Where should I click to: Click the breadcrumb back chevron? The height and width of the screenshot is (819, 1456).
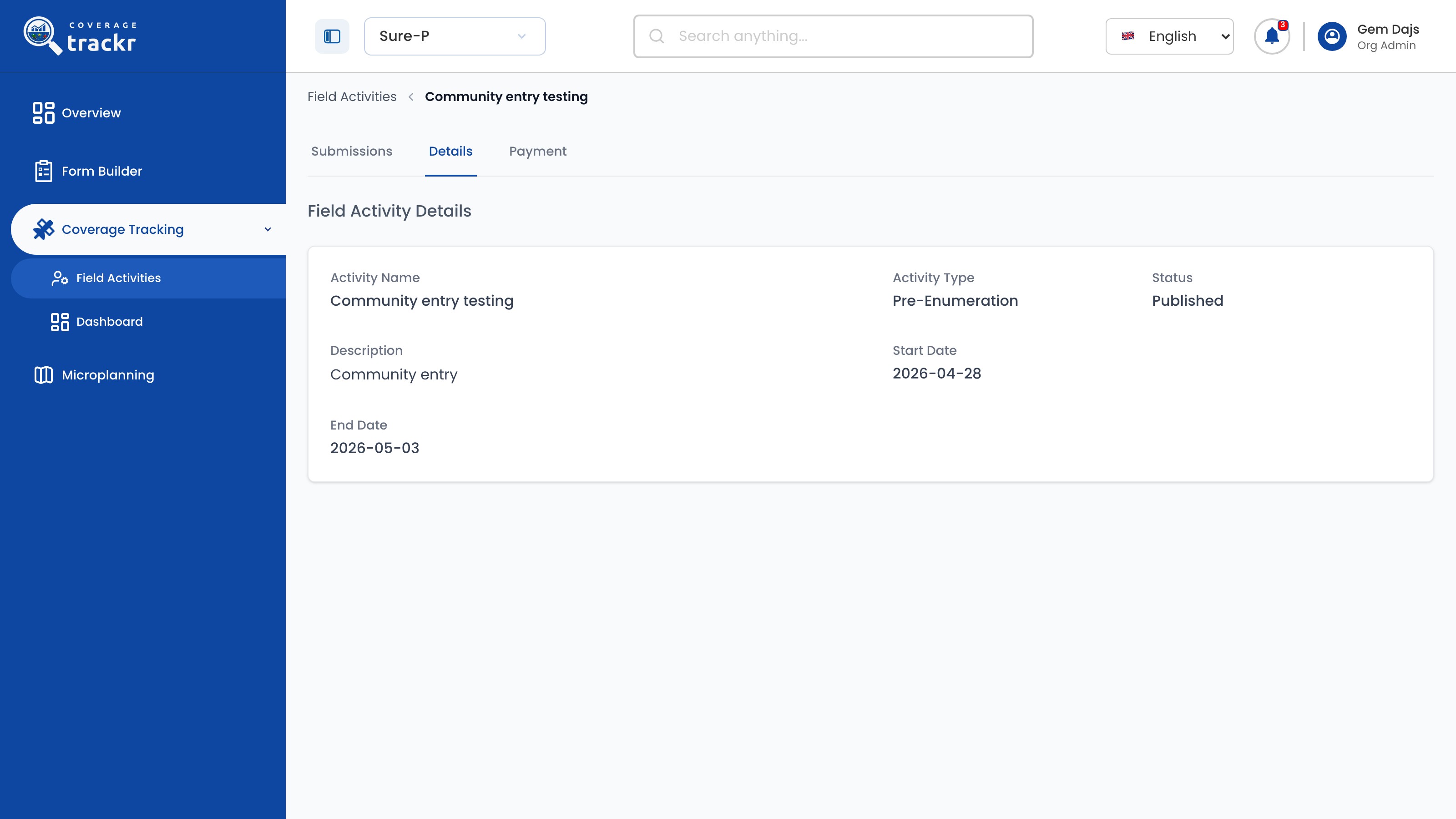click(x=411, y=96)
